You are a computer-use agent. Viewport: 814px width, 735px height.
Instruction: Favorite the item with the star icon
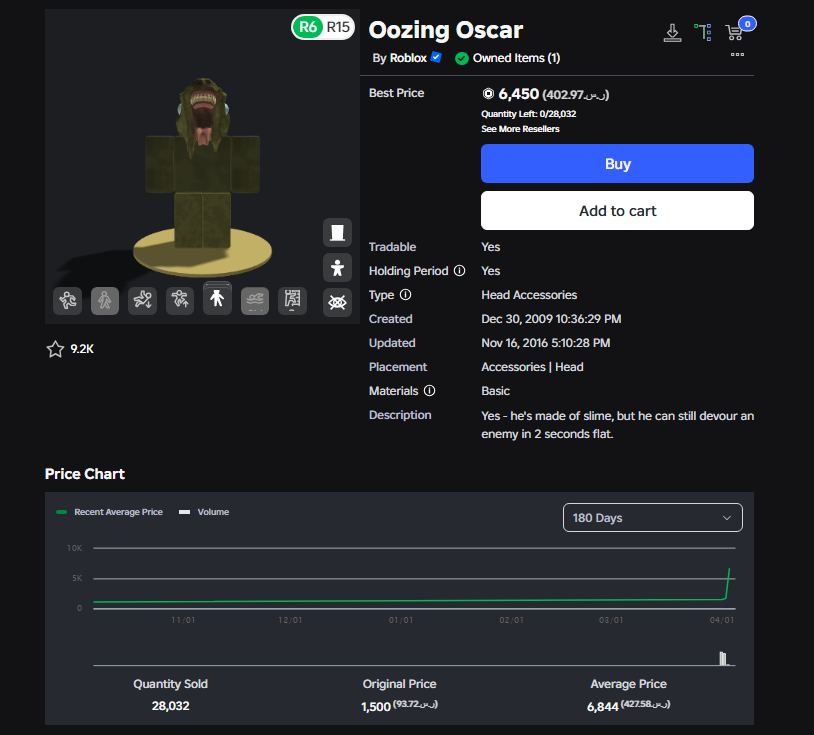(x=56, y=349)
